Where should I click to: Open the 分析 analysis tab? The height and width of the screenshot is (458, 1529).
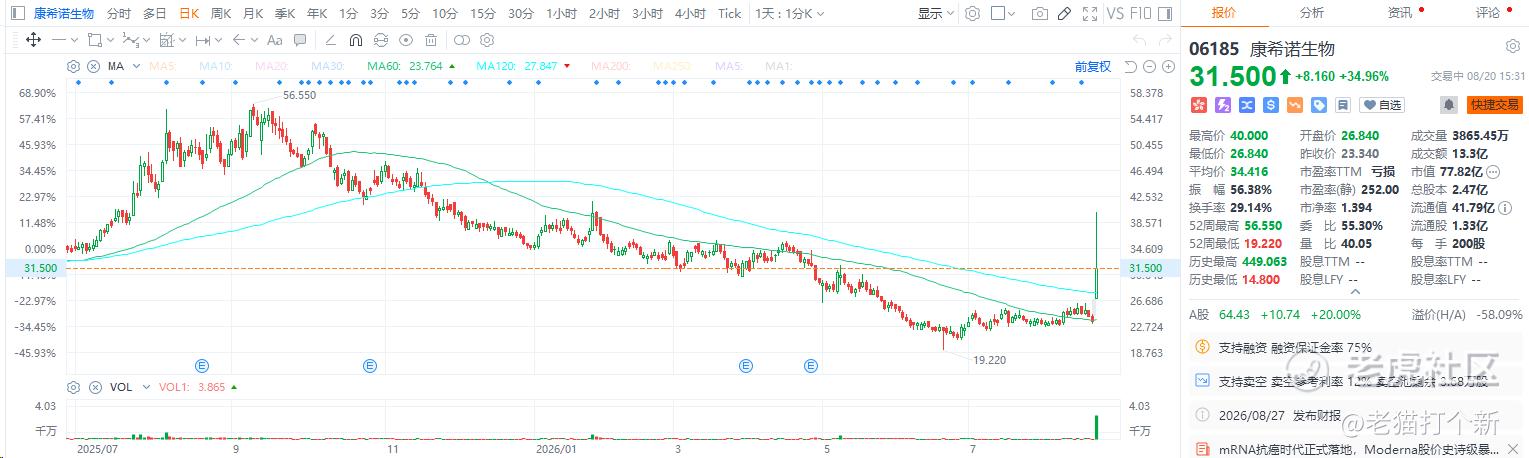point(1312,13)
